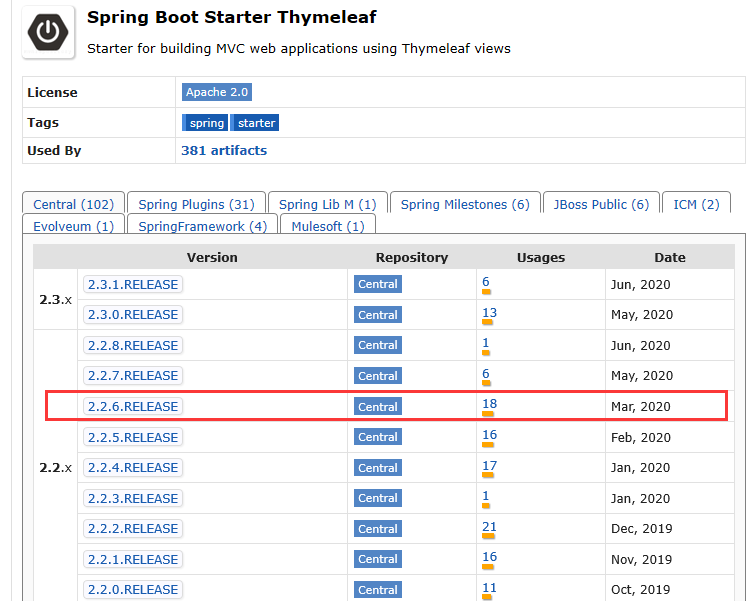Switch to the Evolveum (1) tab
This screenshot has width=753, height=601.
(73, 226)
